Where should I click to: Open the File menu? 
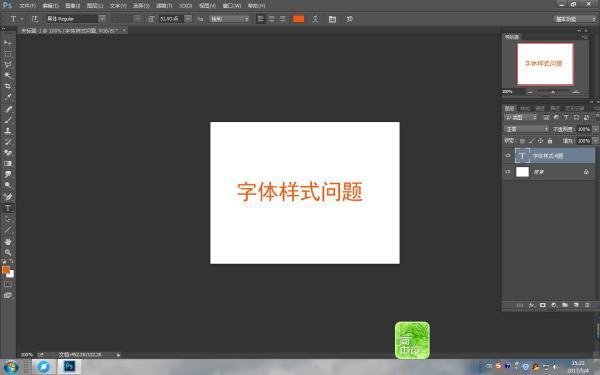27,6
